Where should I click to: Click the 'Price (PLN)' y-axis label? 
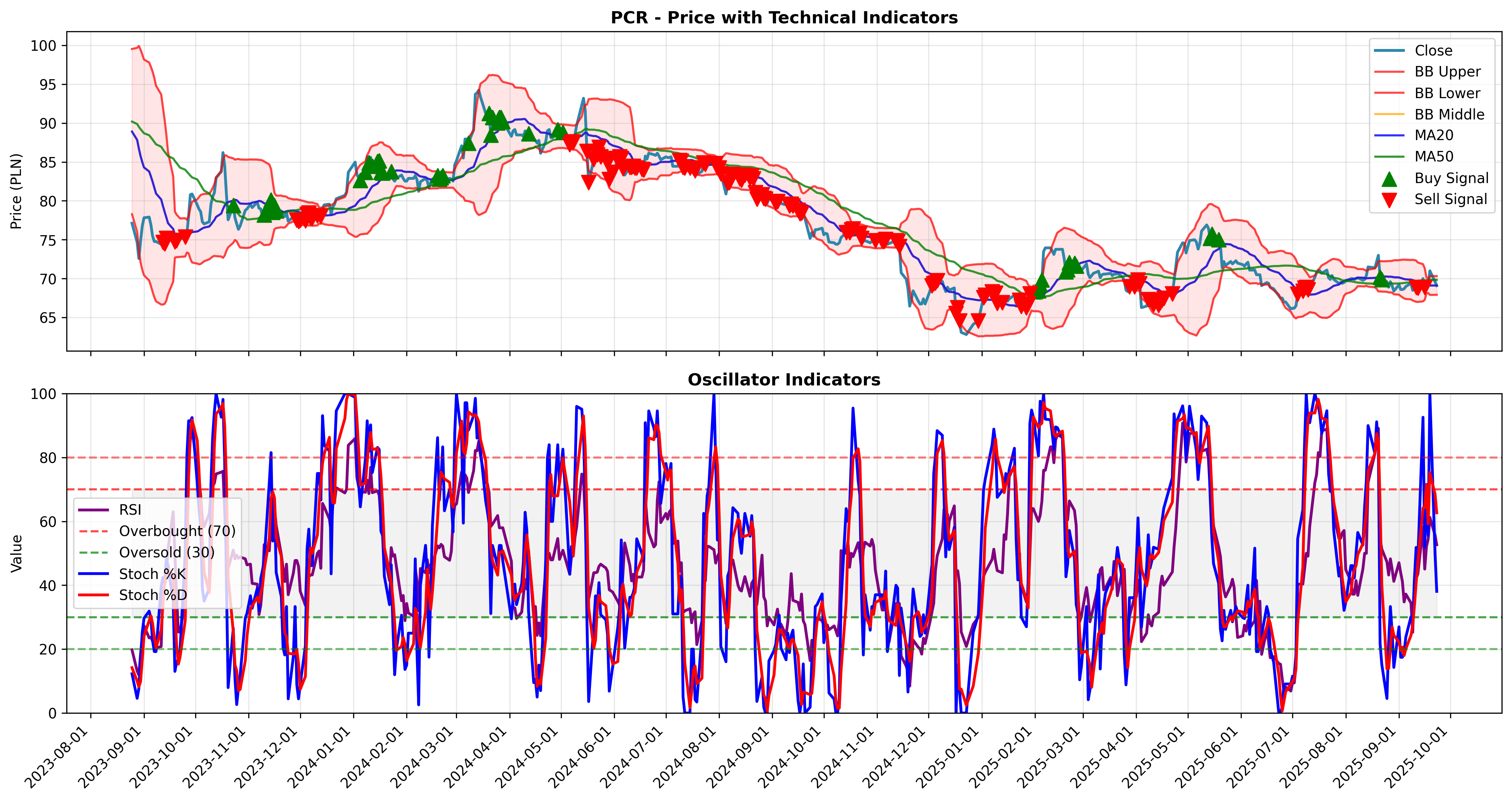tap(17, 192)
